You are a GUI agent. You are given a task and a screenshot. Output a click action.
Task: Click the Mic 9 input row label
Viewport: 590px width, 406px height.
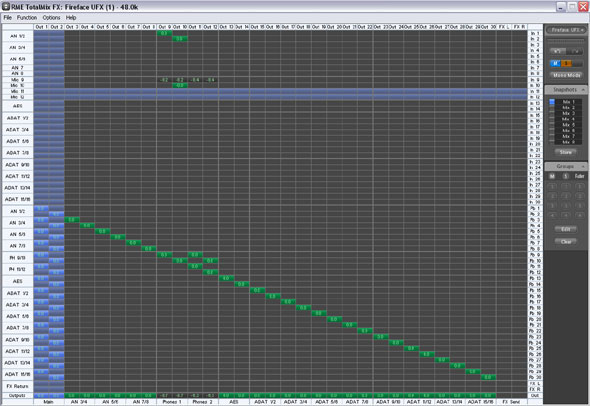(x=18, y=80)
